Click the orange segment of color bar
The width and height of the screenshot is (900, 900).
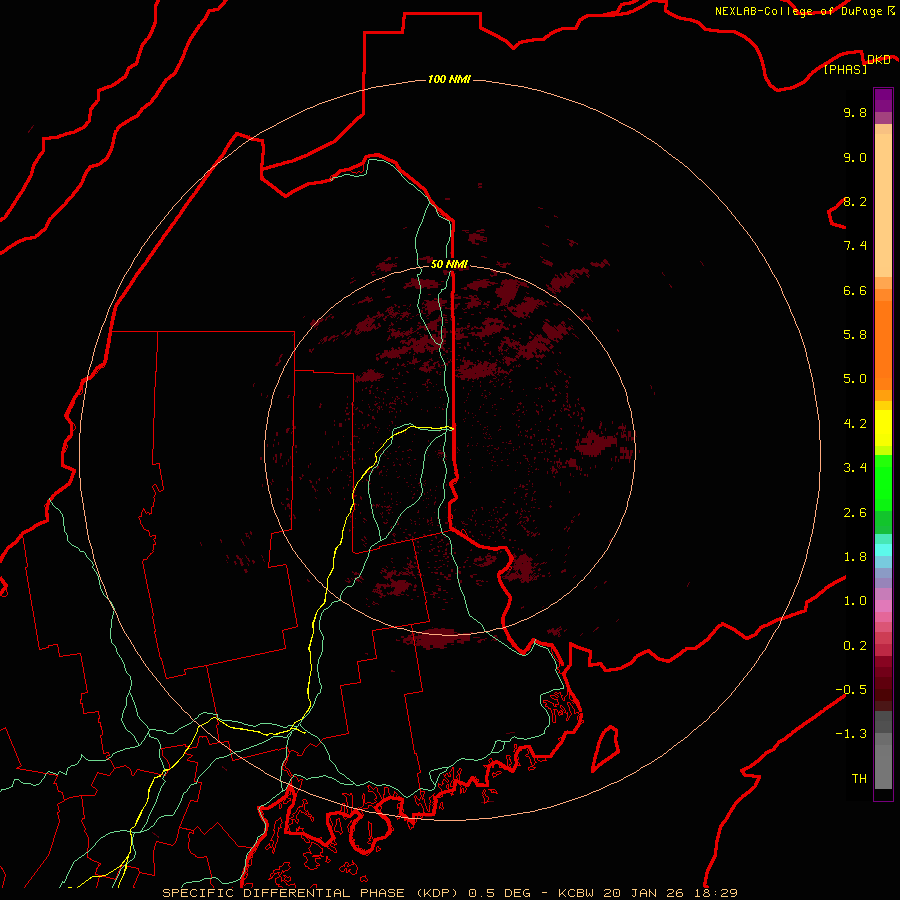(x=883, y=344)
